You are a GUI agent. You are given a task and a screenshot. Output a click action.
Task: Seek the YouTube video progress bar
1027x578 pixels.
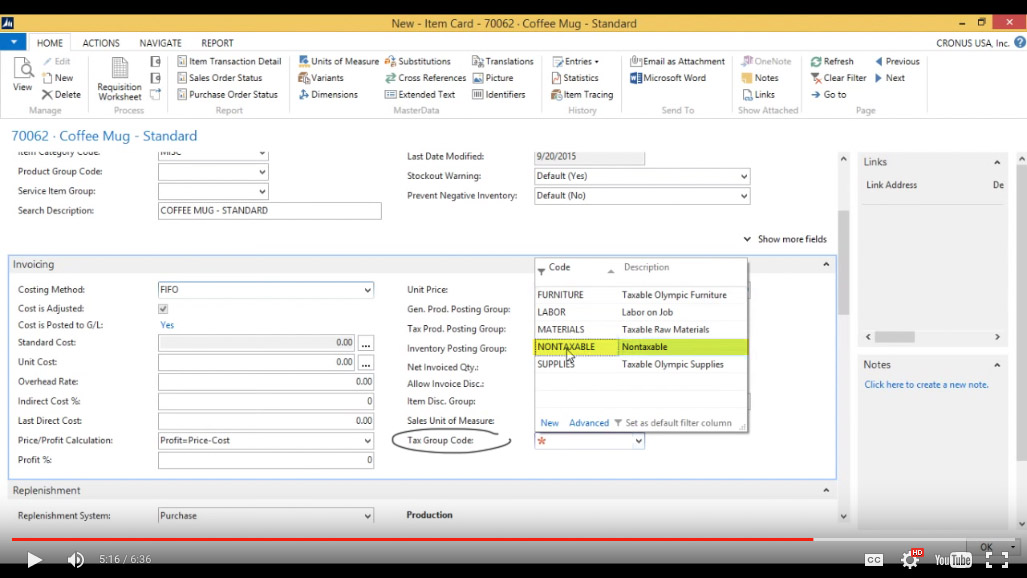514,539
